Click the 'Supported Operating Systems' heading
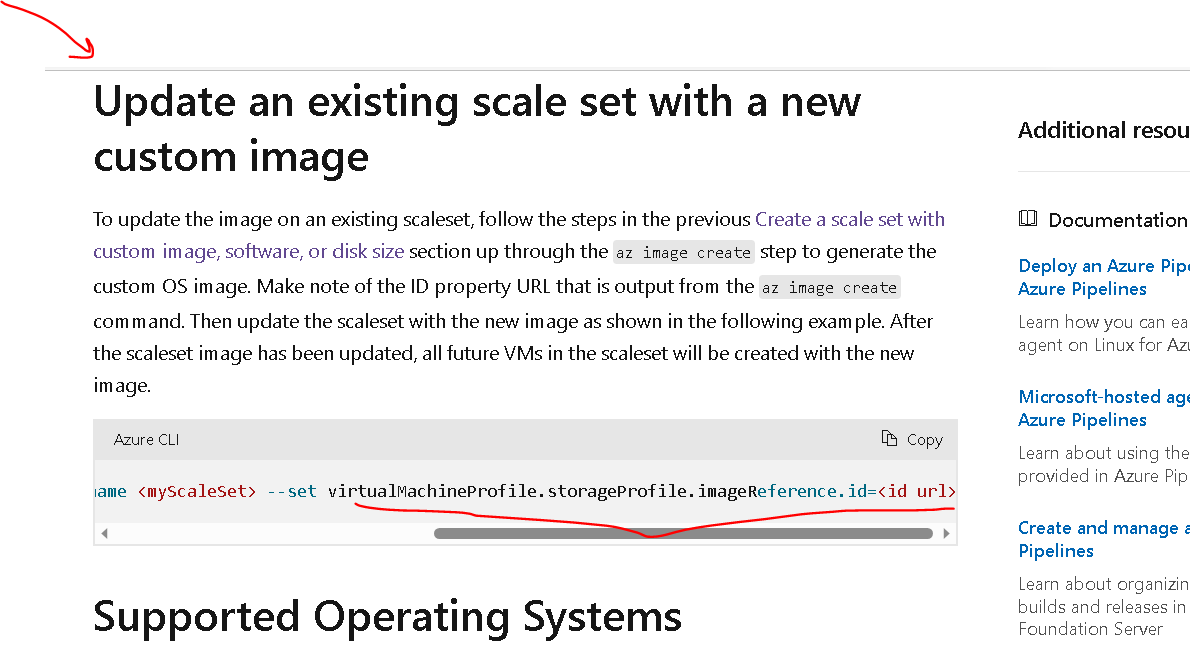1190x664 pixels. coord(386,617)
